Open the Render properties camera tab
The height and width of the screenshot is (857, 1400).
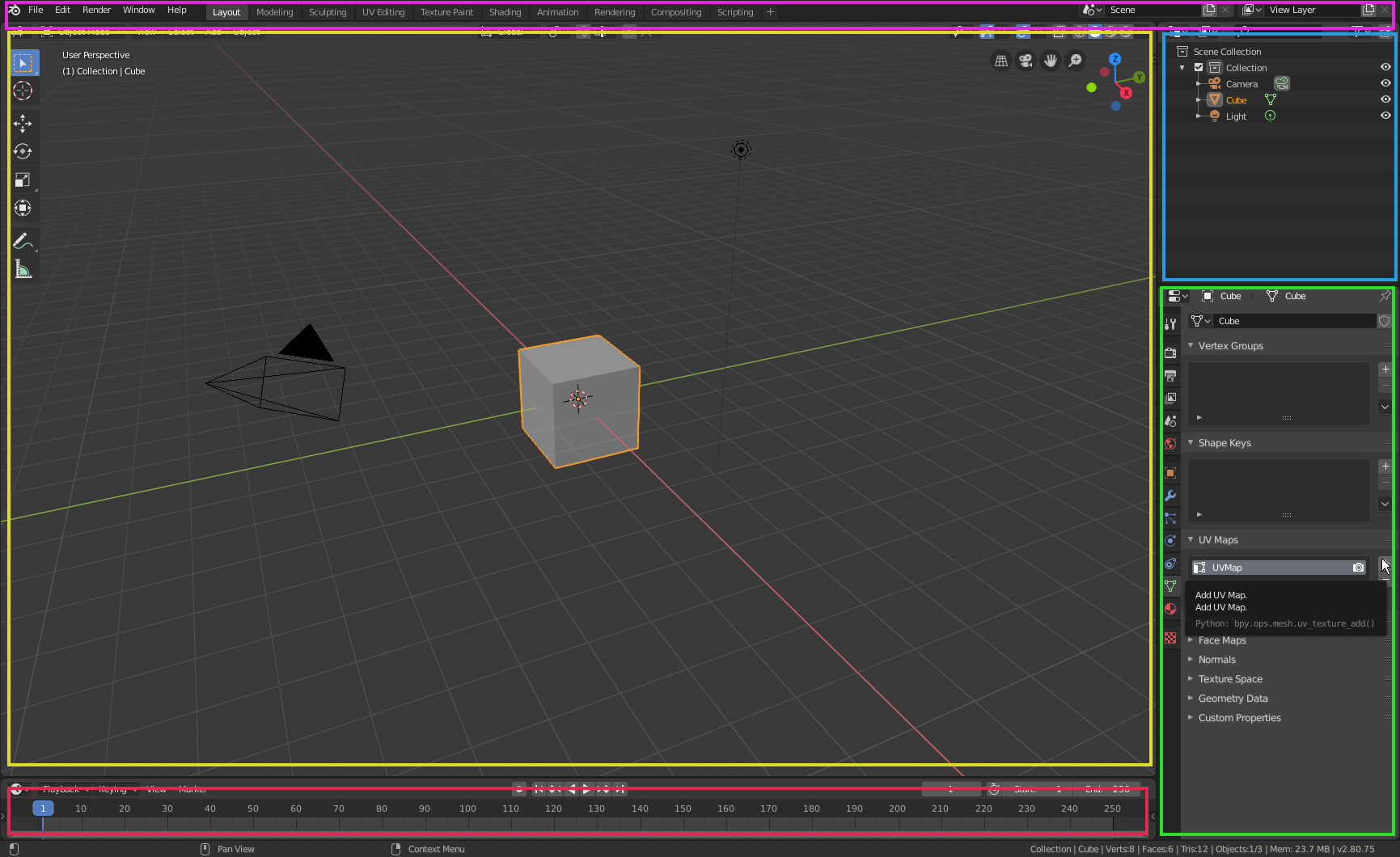(x=1170, y=353)
